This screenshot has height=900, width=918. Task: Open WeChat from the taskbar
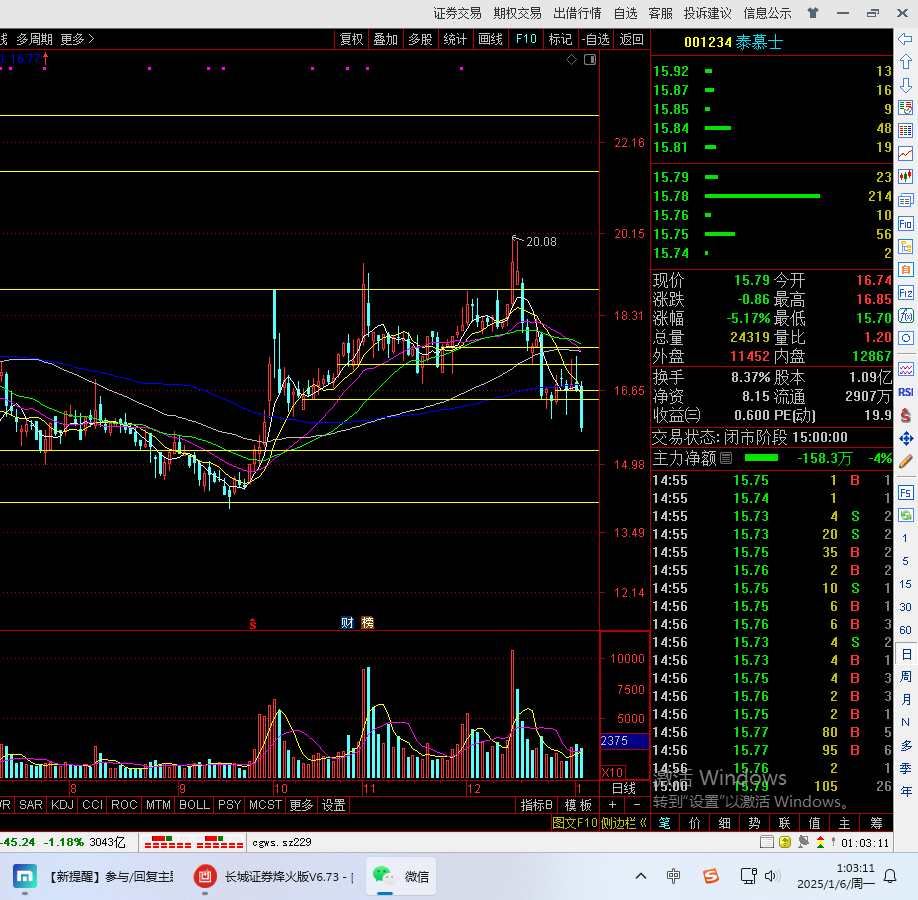click(x=400, y=876)
